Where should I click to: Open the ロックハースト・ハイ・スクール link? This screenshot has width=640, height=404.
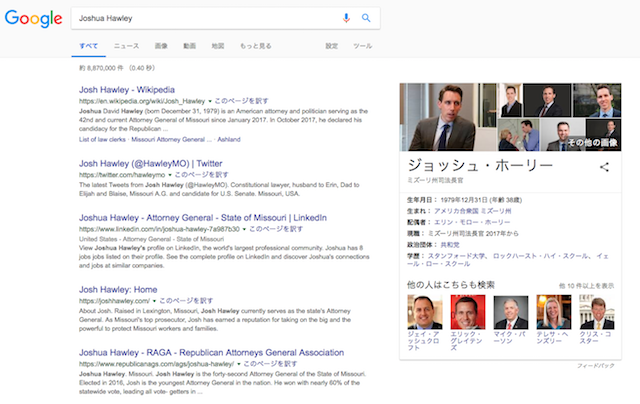pos(540,256)
